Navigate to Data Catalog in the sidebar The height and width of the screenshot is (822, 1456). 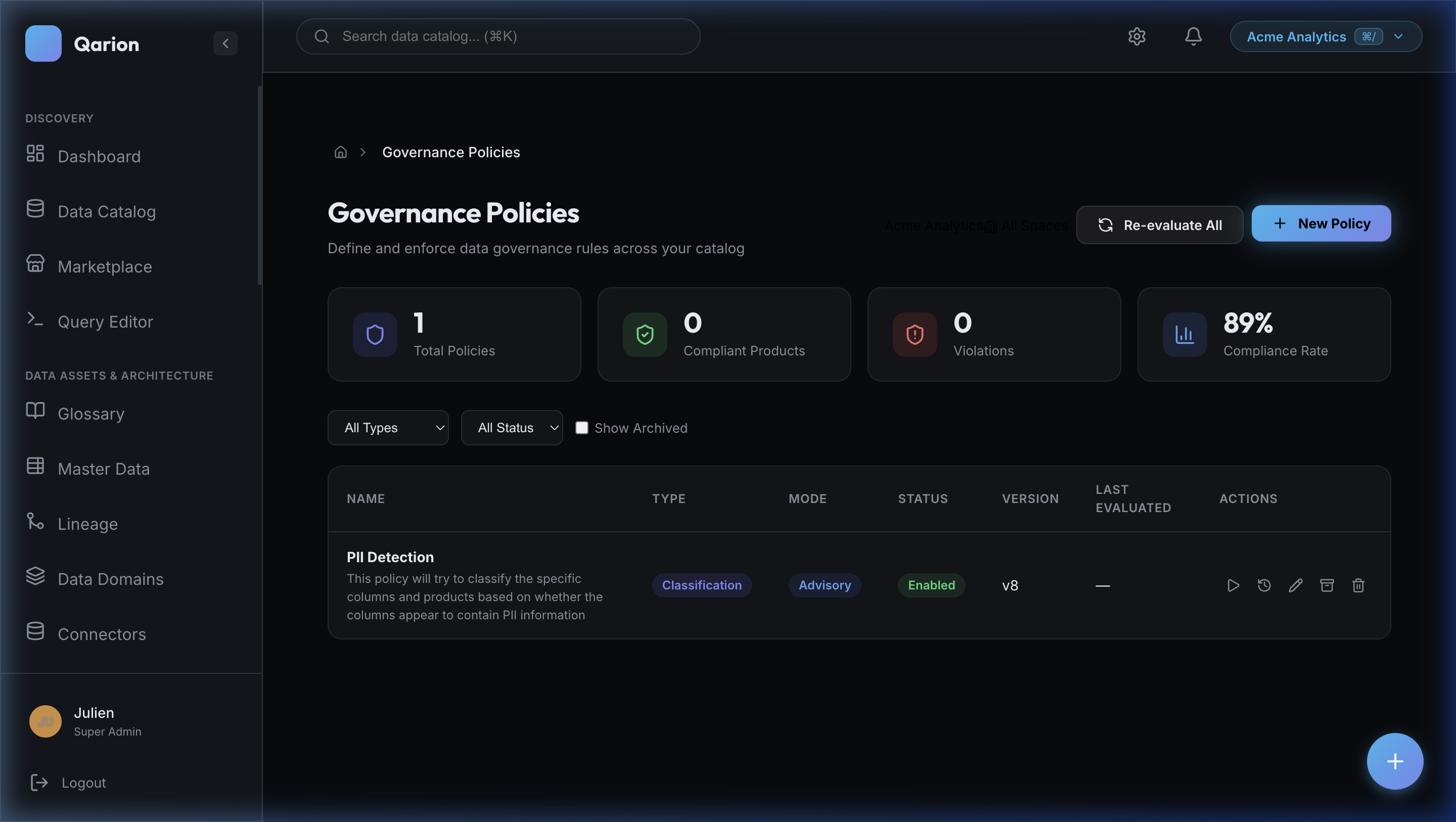(106, 211)
